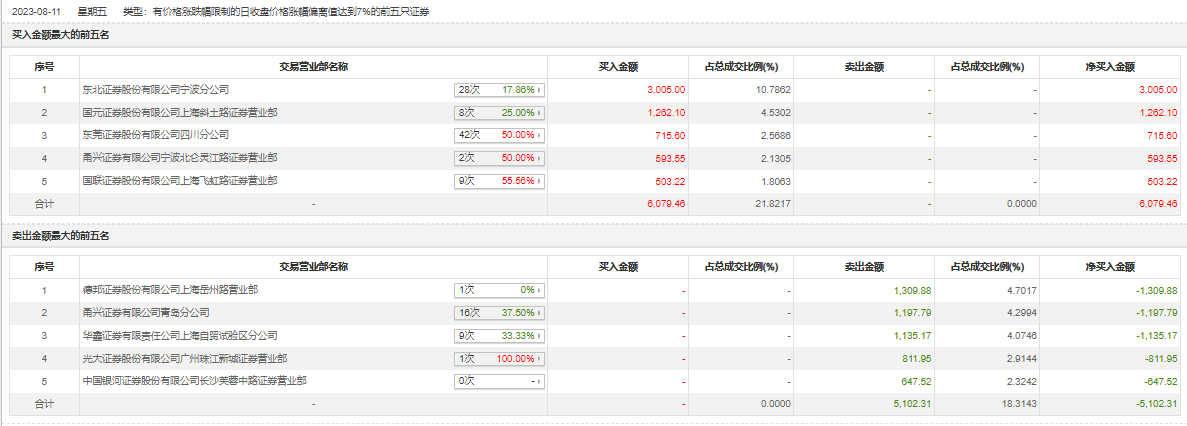This screenshot has height=426, width=1187.
Task: Select net buy value -811.95
Action: click(x=1162, y=359)
